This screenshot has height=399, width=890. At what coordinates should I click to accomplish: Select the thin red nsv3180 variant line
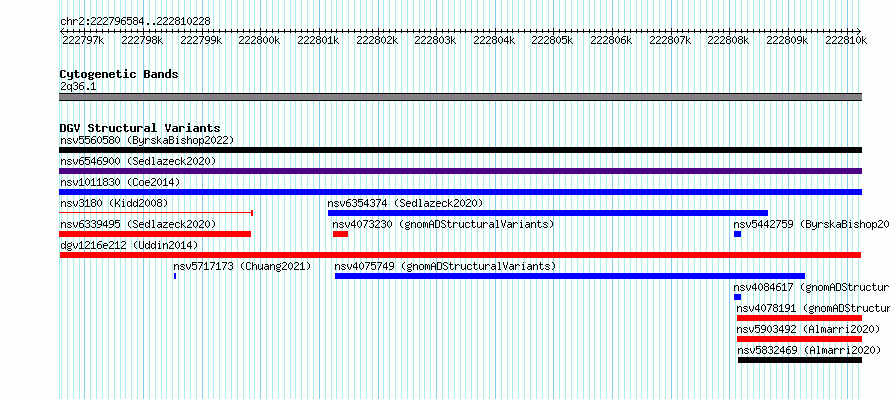156,213
